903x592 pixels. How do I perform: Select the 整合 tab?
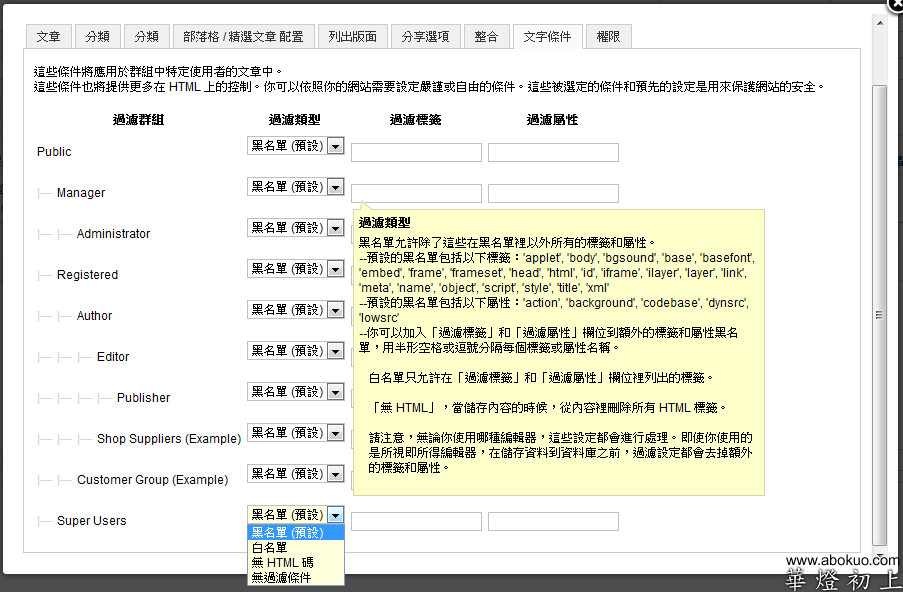coord(486,37)
